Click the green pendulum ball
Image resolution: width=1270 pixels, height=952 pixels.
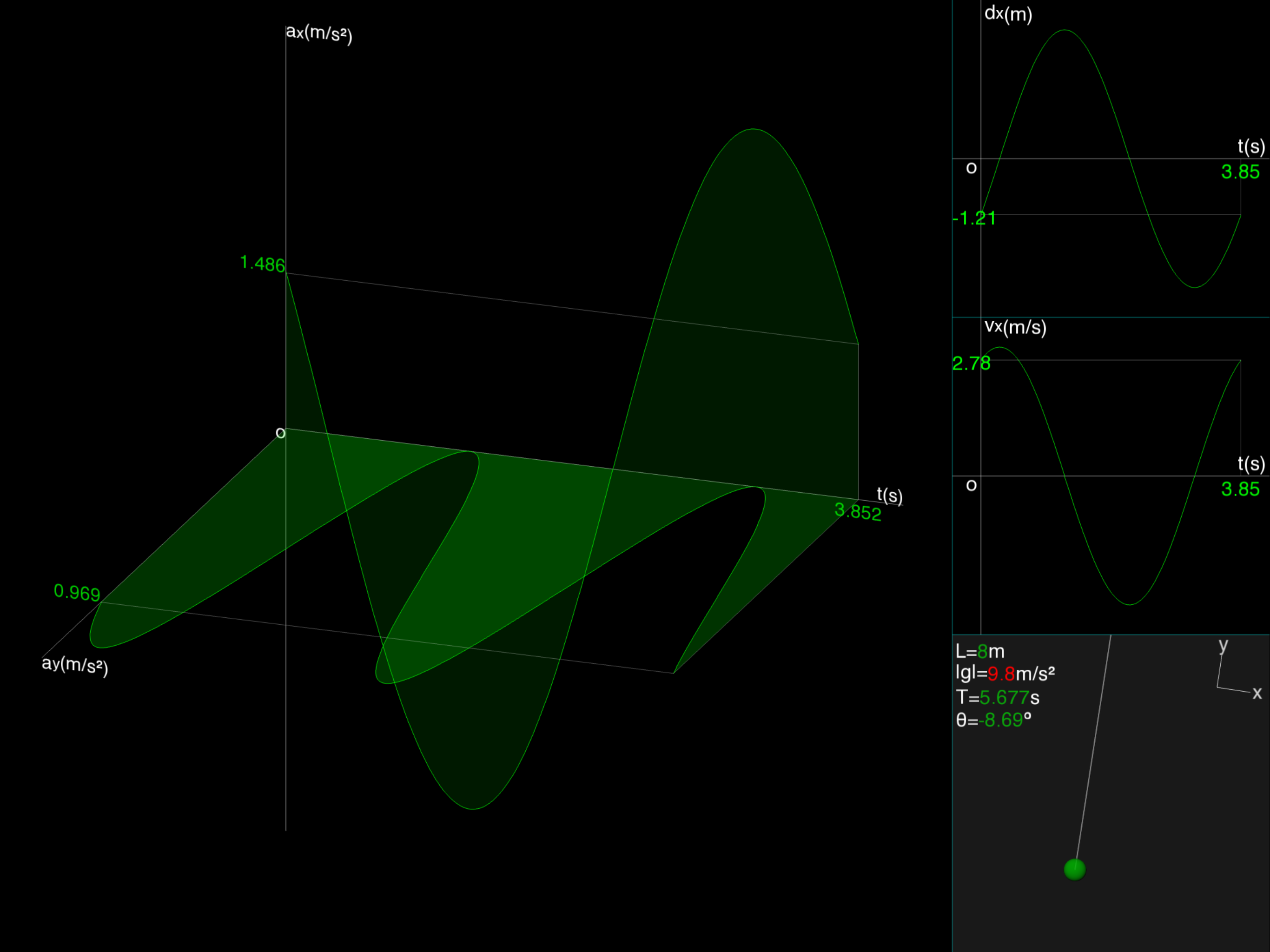click(x=1074, y=869)
